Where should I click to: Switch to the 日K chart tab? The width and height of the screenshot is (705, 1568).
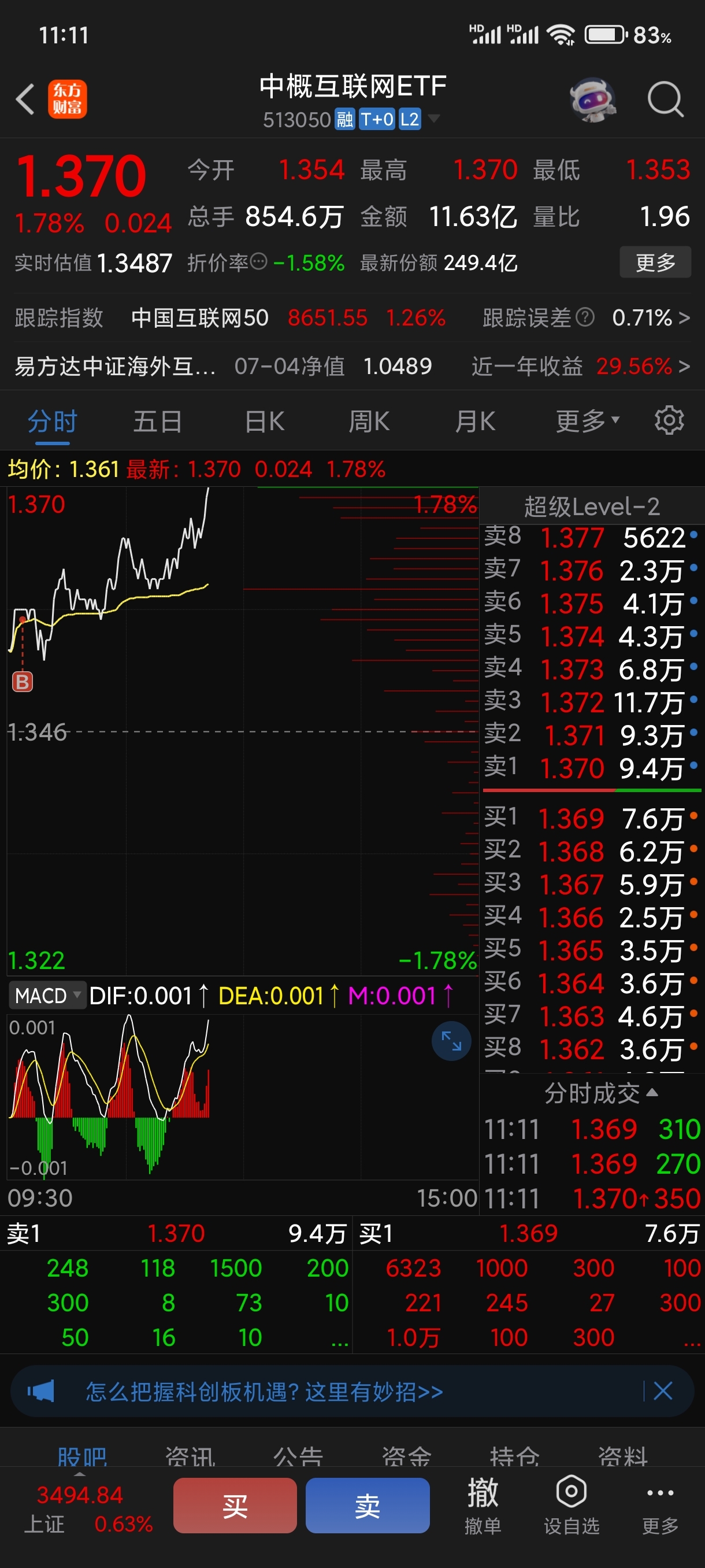265,420
